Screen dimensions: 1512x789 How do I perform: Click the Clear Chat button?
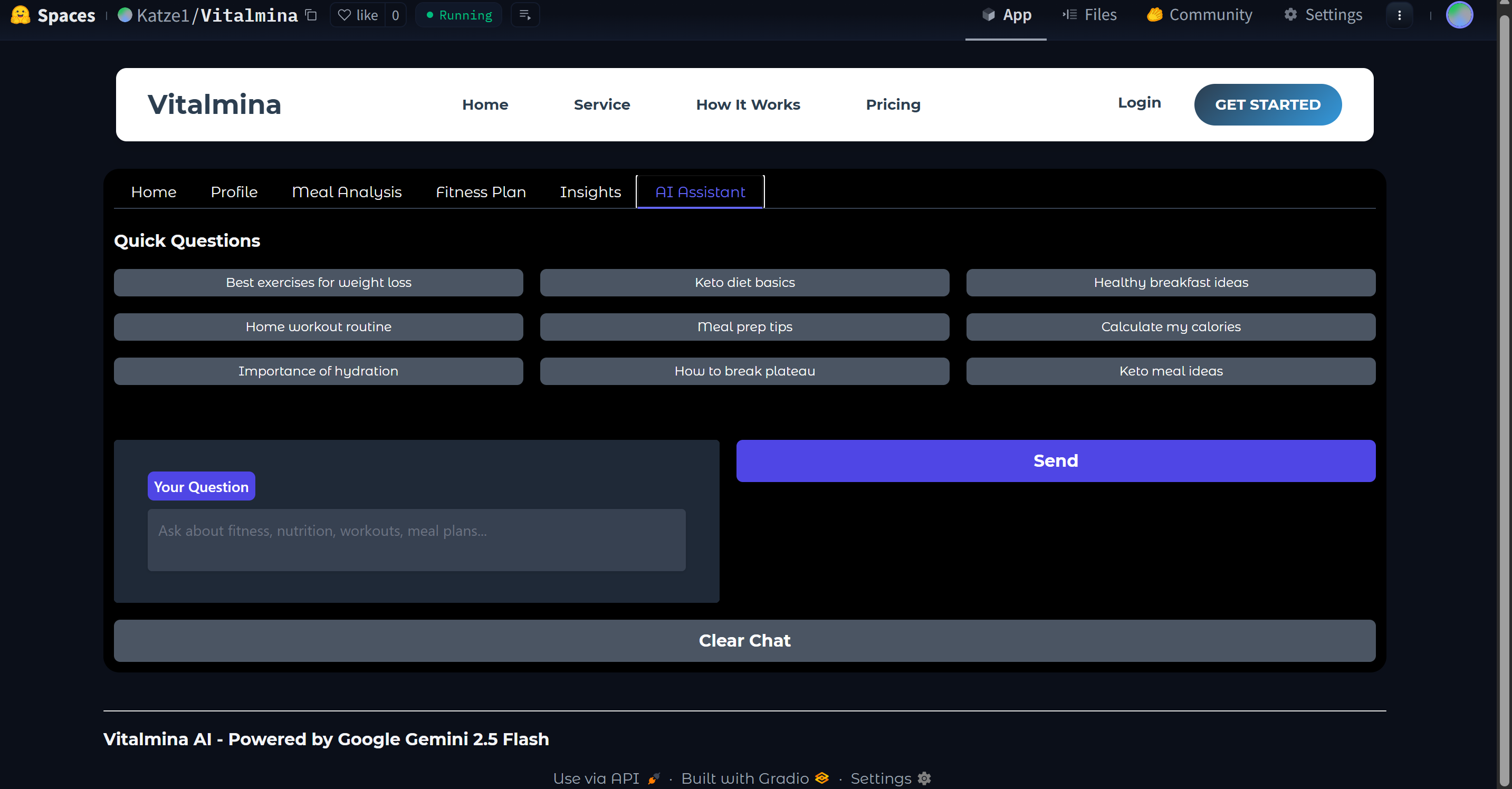click(744, 641)
